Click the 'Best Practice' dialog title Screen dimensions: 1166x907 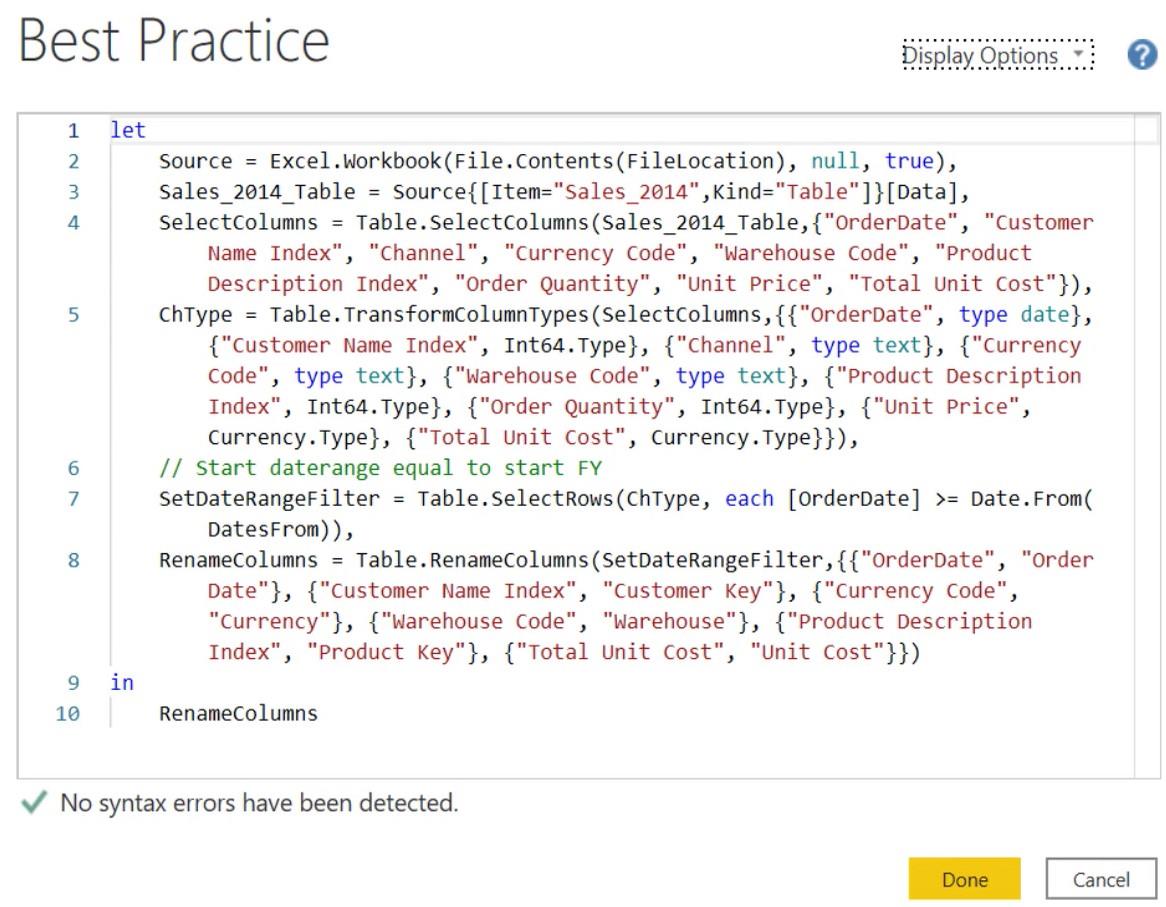click(174, 40)
